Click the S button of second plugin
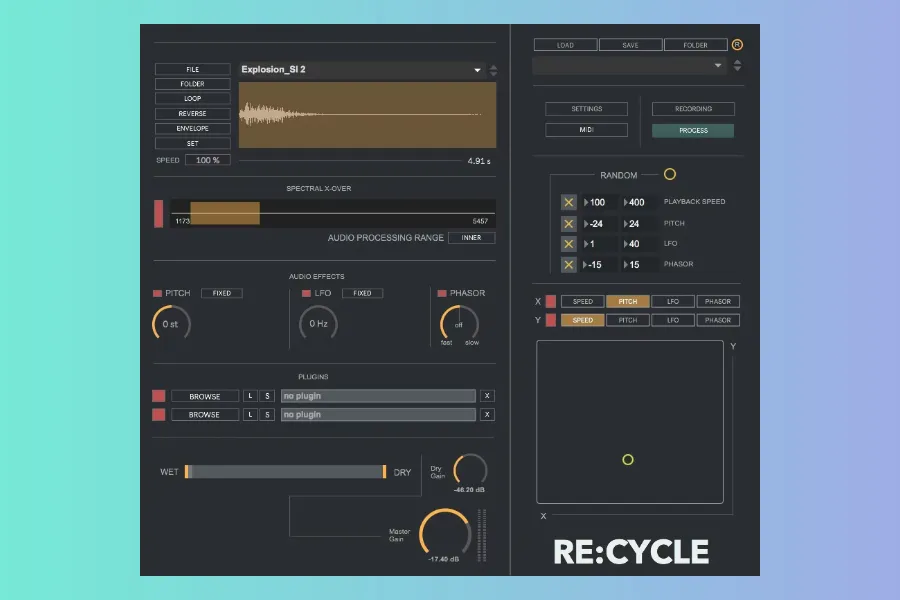This screenshot has width=900, height=600. [267, 414]
